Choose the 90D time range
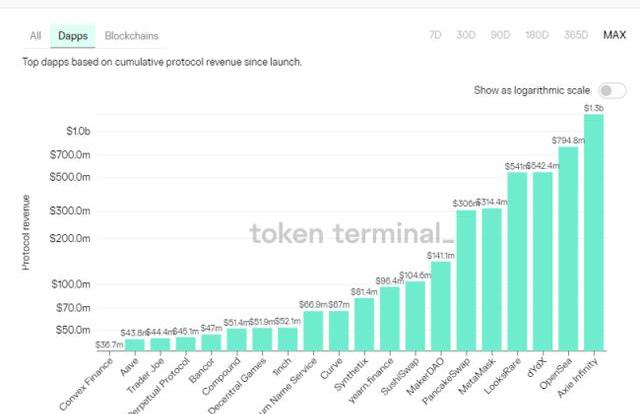640x414 pixels. (498, 35)
